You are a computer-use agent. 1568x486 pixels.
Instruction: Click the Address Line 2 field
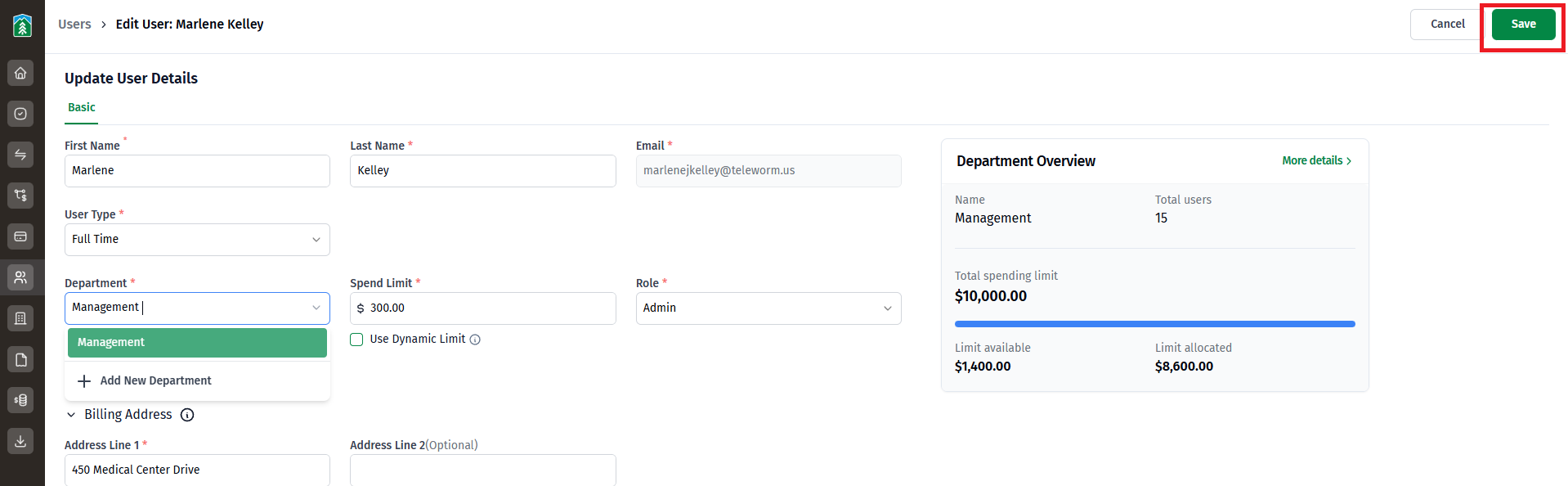[x=482, y=470]
